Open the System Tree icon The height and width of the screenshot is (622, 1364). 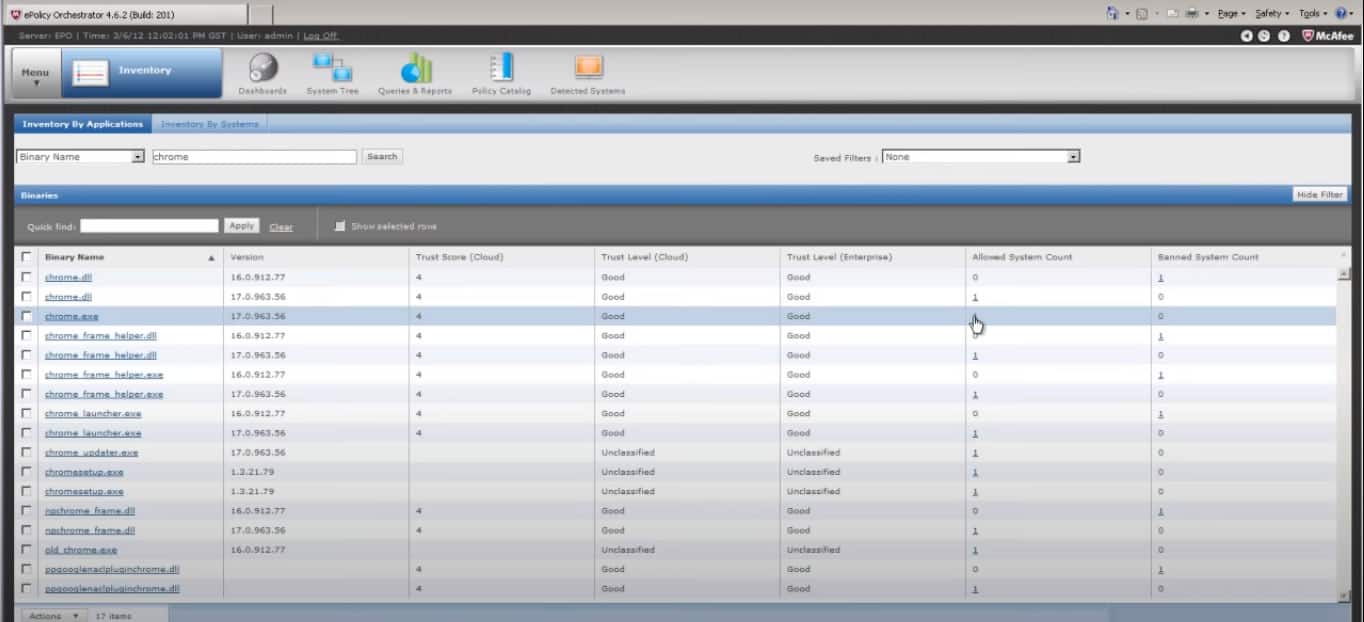[x=332, y=67]
